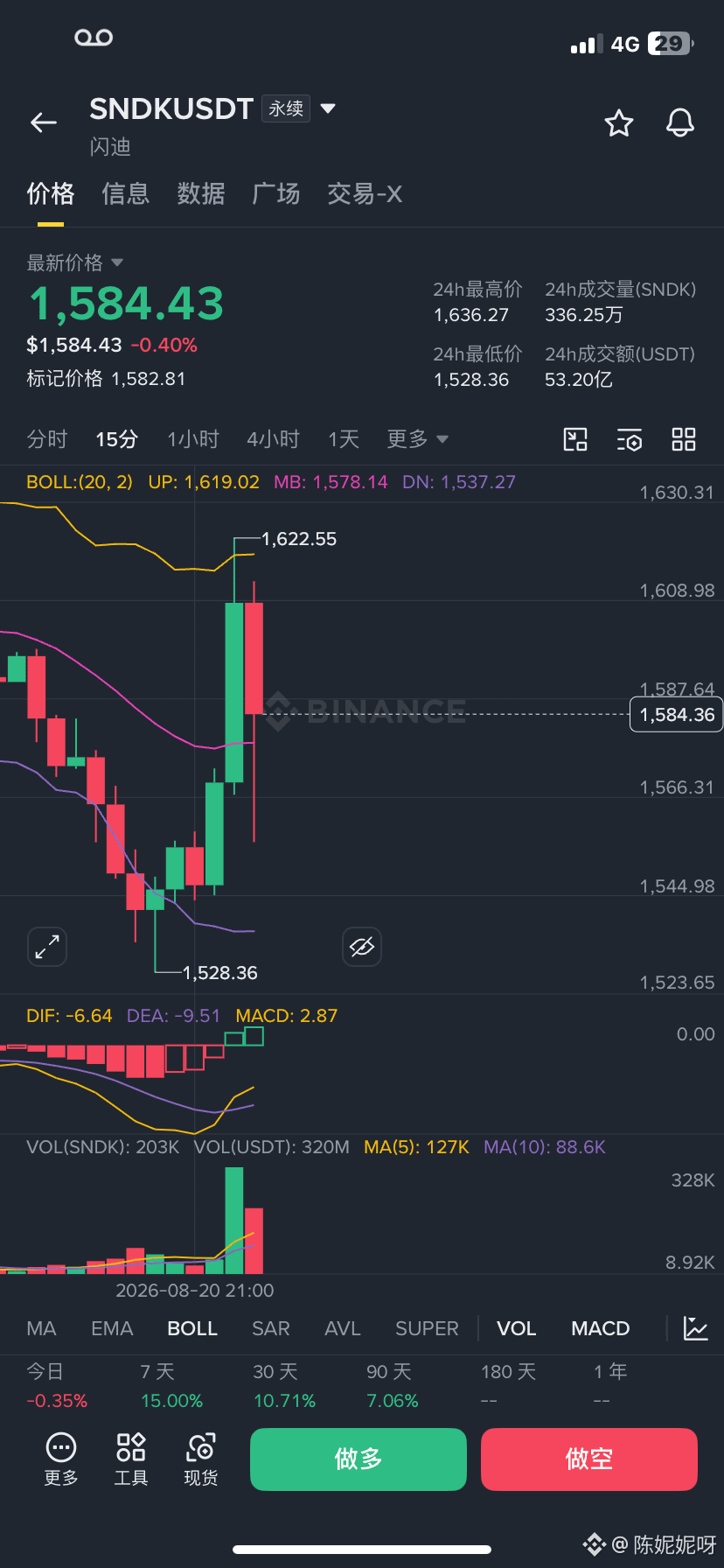Switch to the 广场 tab
The image size is (724, 1568).
276,193
